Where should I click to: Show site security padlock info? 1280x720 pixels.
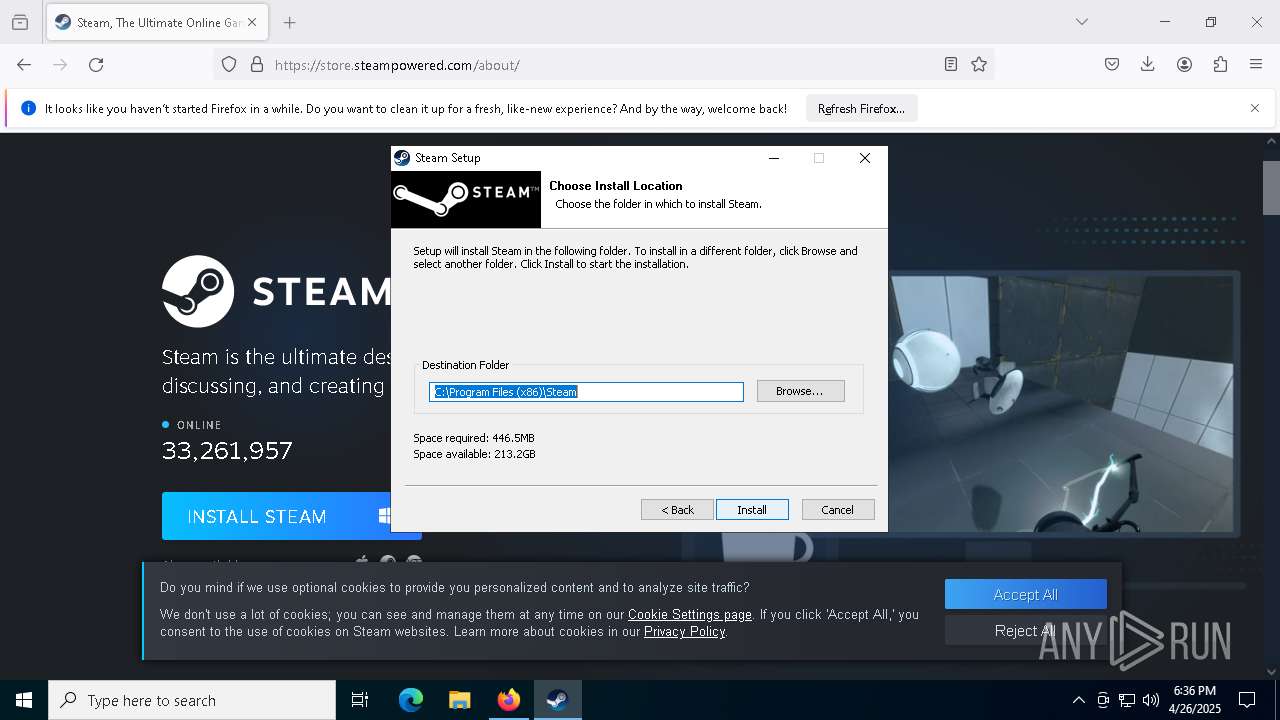click(257, 64)
